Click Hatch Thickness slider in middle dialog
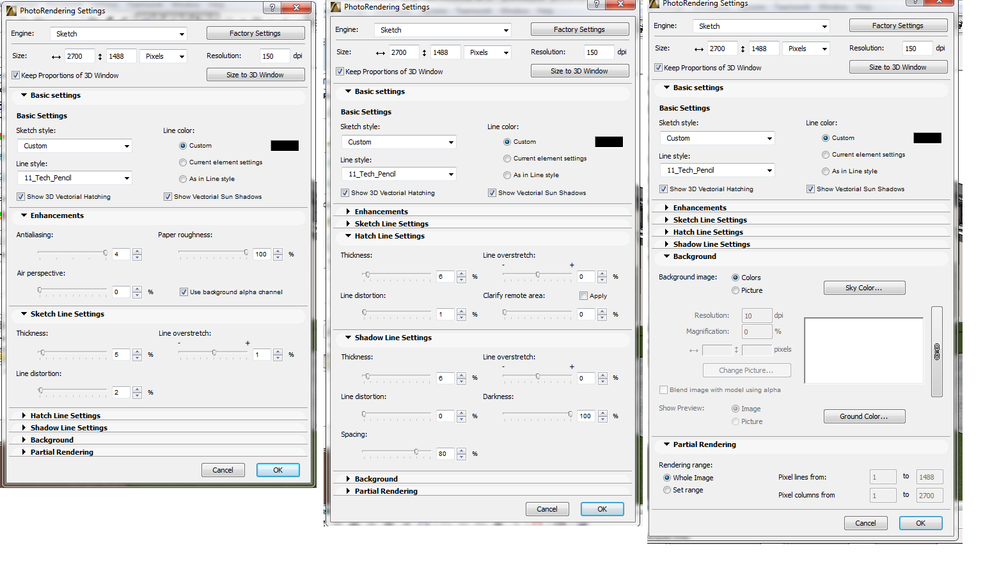Image resolution: width=999 pixels, height=564 pixels. [396, 275]
